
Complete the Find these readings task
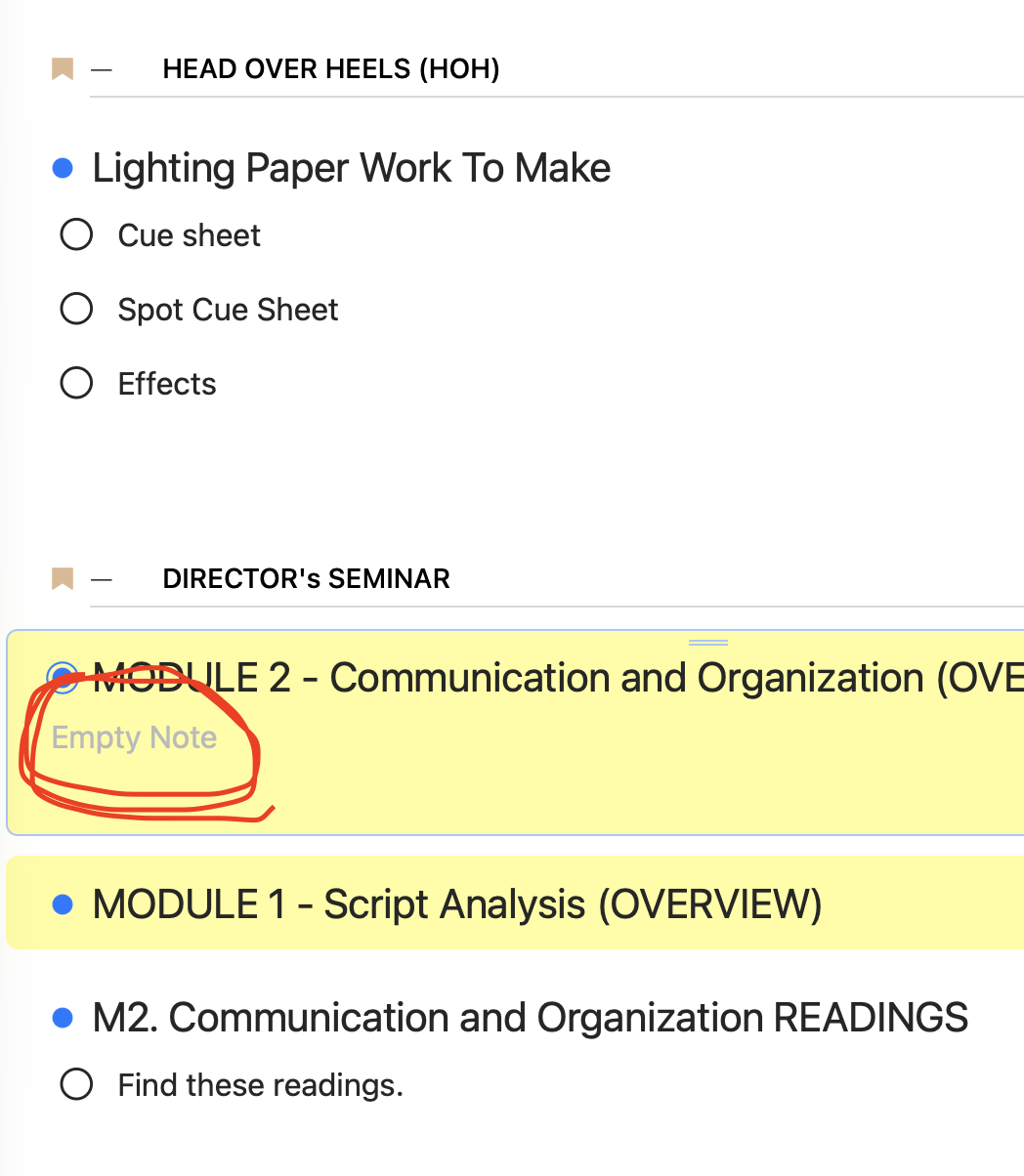tap(76, 1085)
